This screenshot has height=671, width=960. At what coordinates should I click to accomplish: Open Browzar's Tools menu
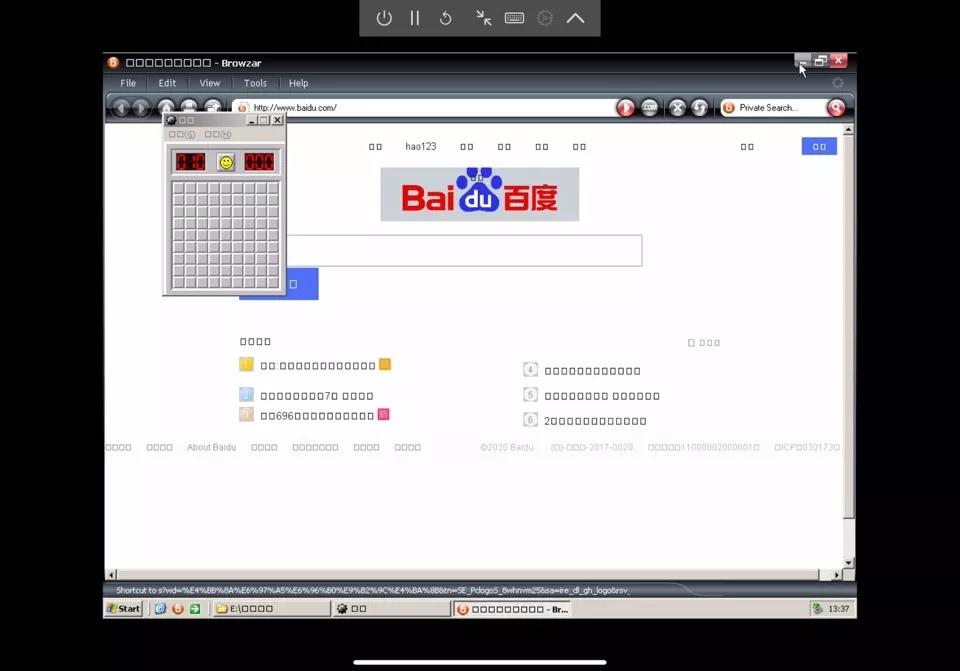point(254,82)
